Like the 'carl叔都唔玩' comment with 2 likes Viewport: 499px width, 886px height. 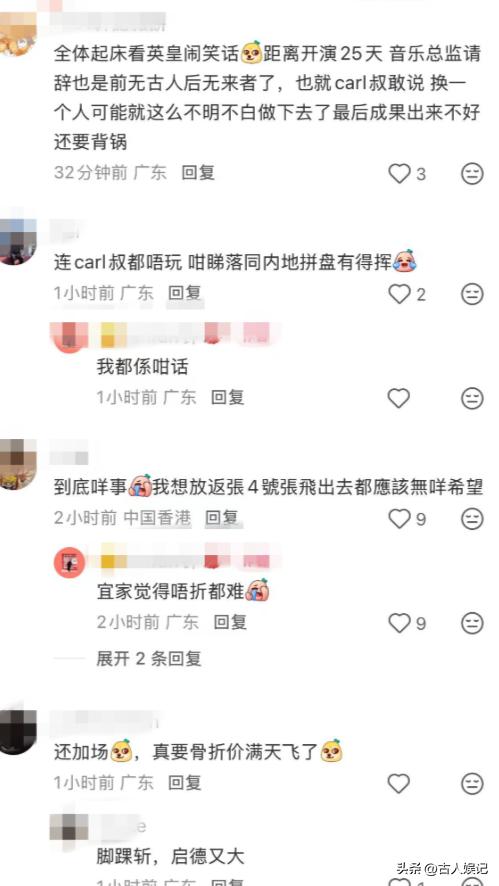[399, 294]
